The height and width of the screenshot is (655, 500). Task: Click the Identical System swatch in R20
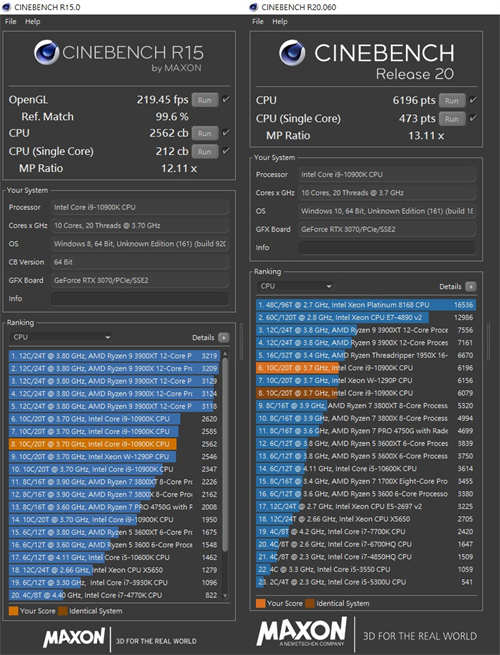click(x=310, y=603)
